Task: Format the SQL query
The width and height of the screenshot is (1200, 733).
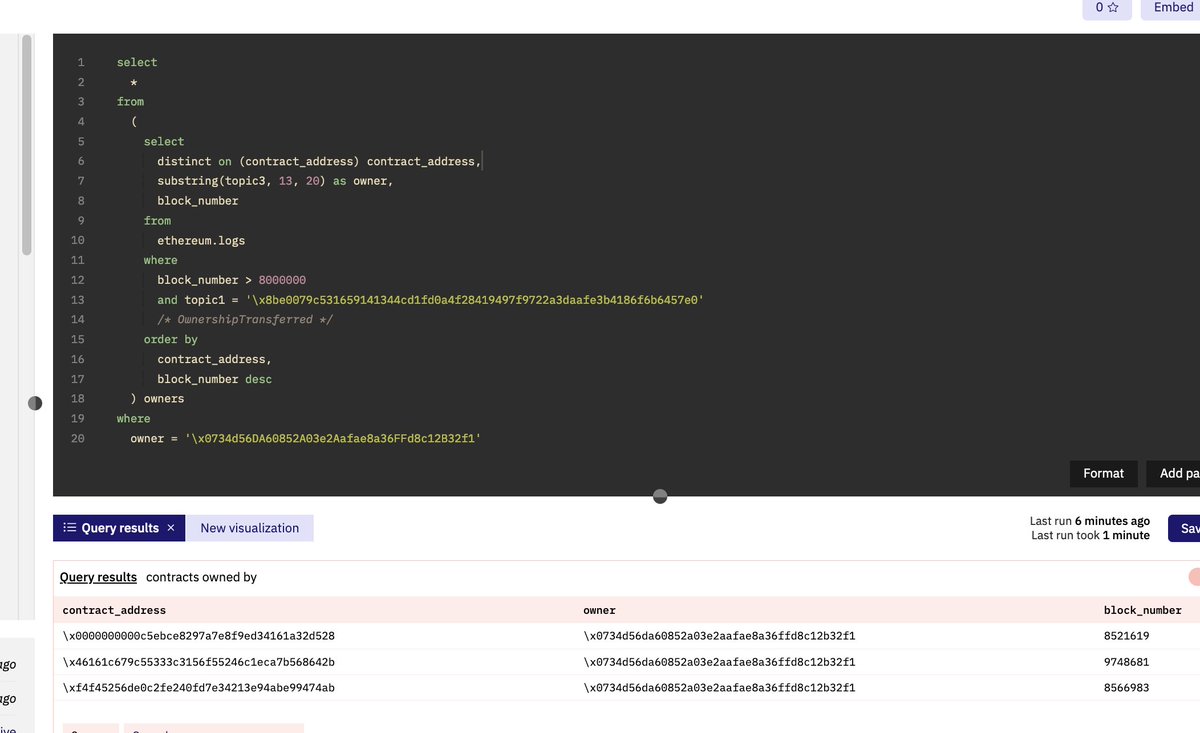Action: pos(1103,473)
